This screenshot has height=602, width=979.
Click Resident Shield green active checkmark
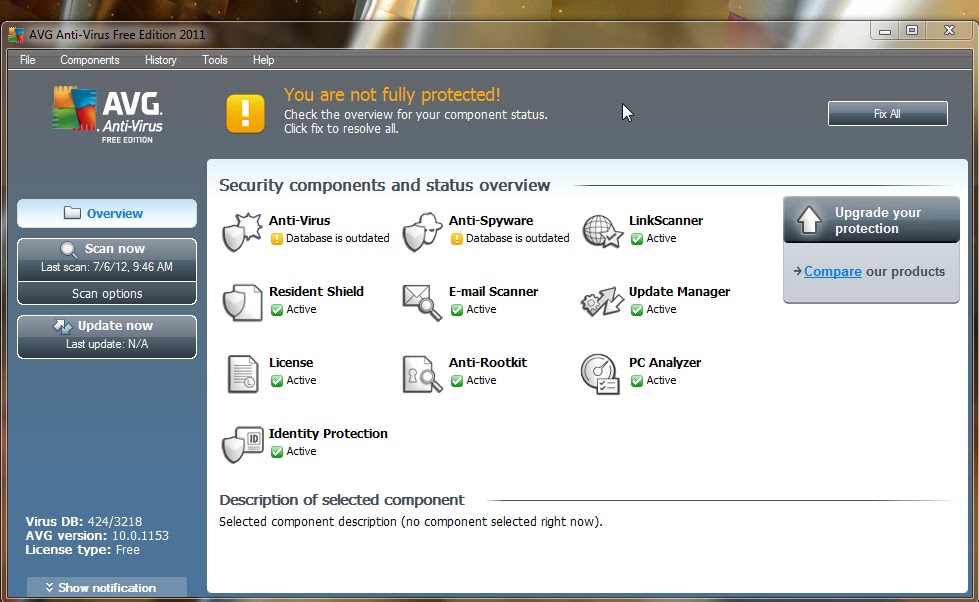coord(277,310)
